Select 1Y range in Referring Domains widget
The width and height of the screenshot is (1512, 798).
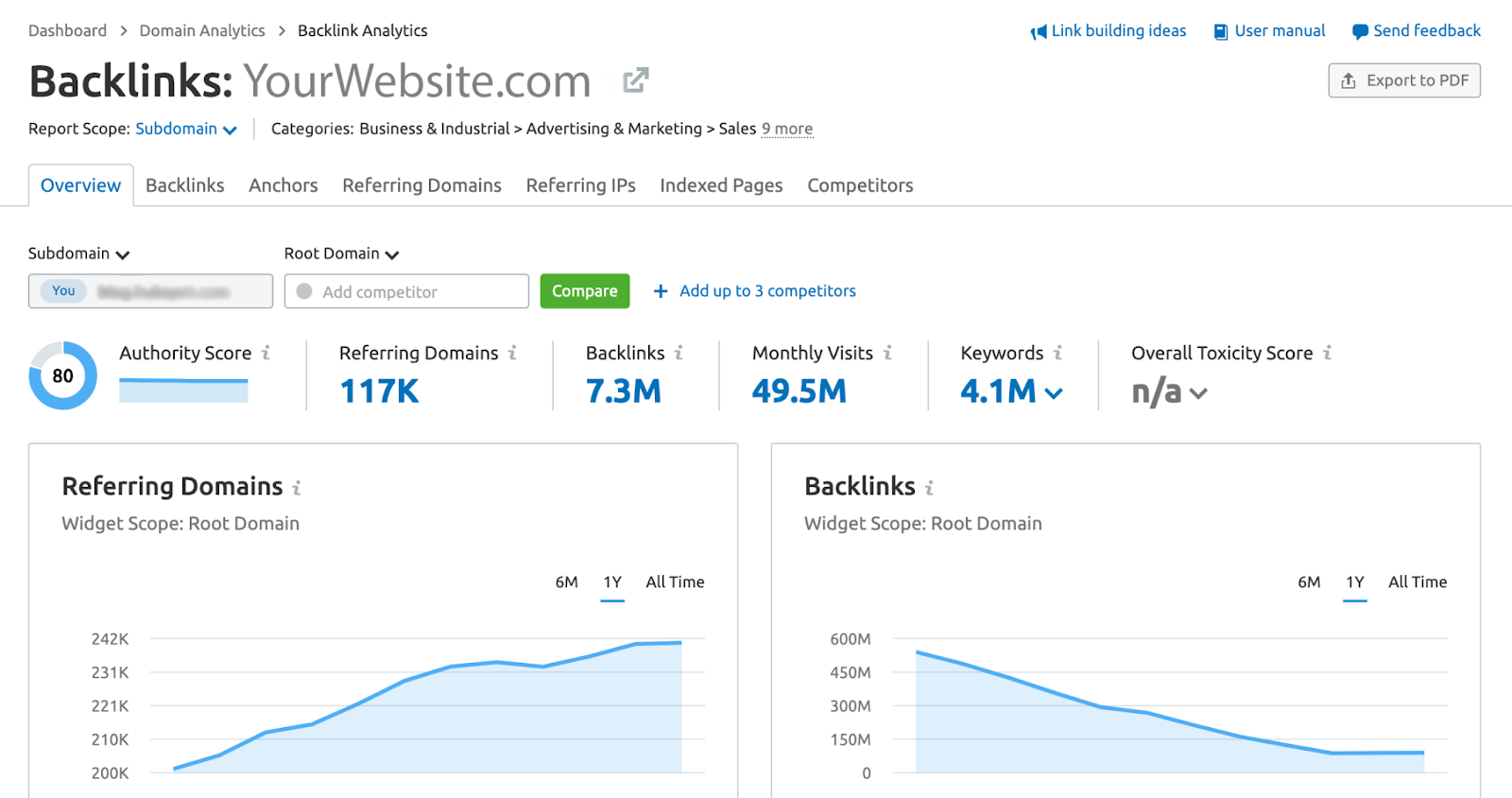(612, 582)
